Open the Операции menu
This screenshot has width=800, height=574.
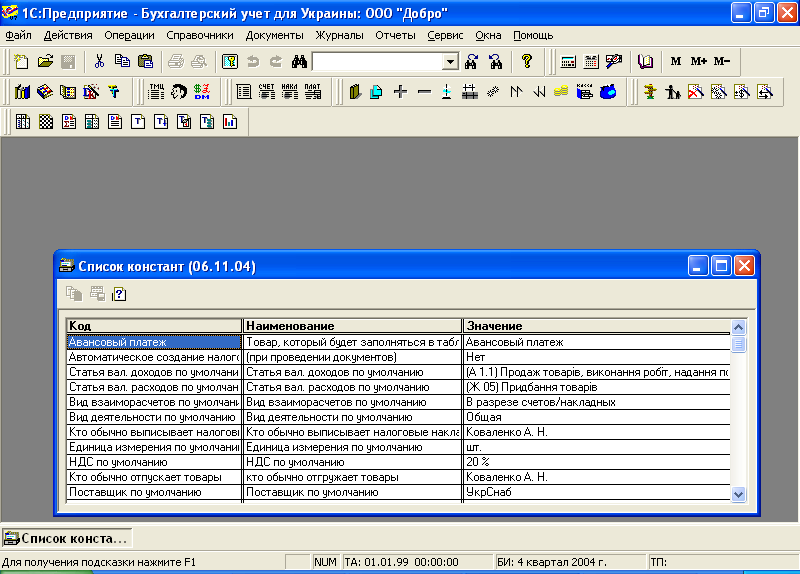(x=129, y=35)
